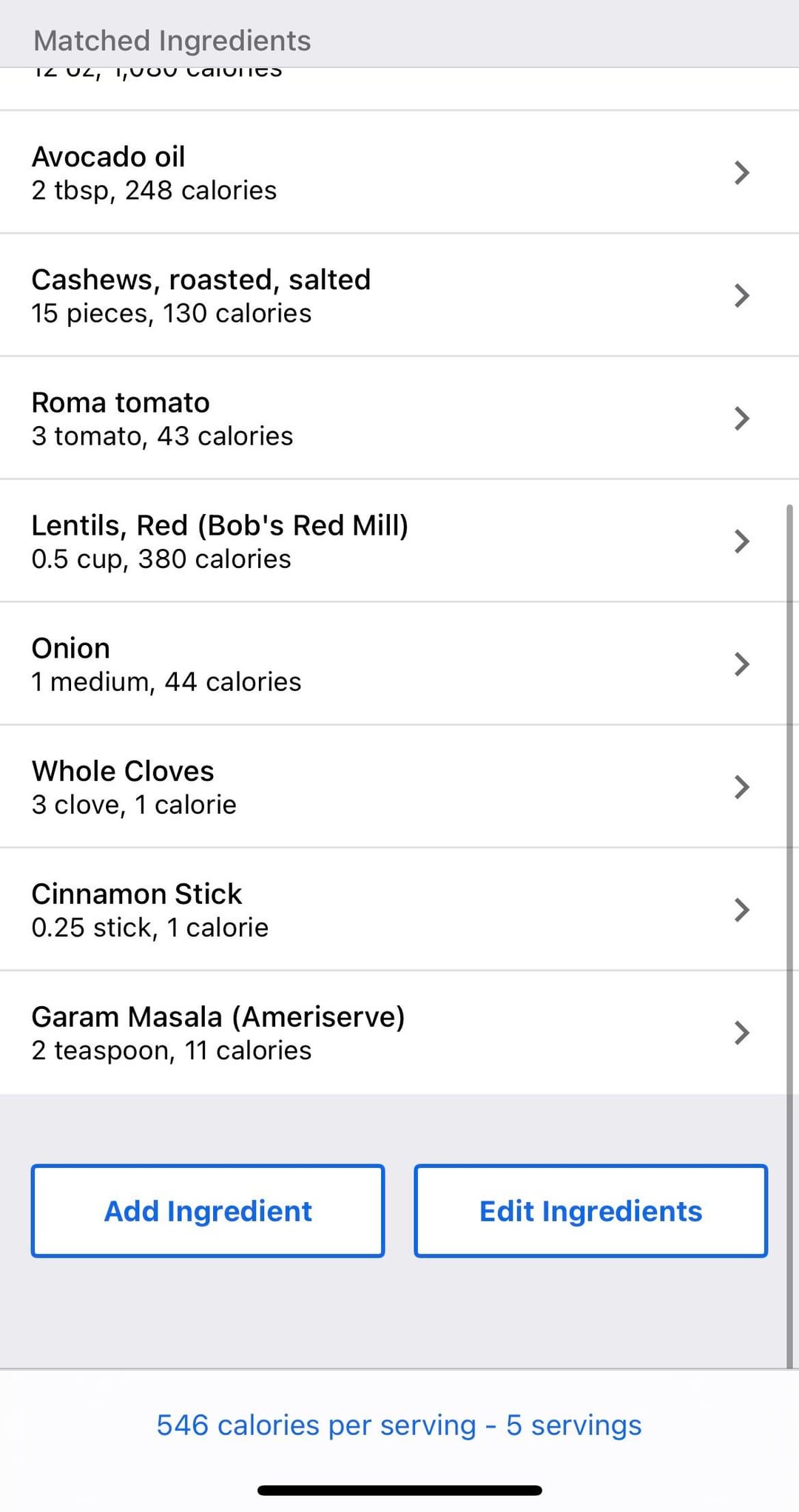Tap the Matched Ingredients section header

(x=172, y=41)
